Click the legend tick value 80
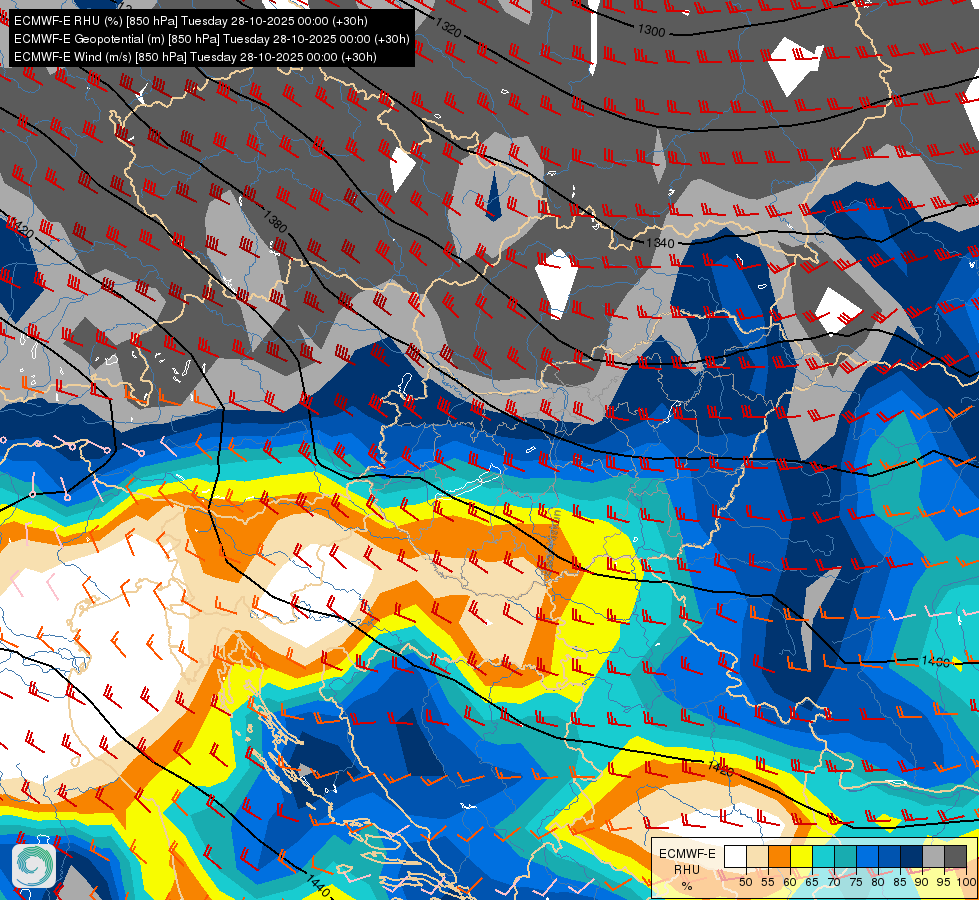979x900 pixels. pyautogui.click(x=878, y=882)
